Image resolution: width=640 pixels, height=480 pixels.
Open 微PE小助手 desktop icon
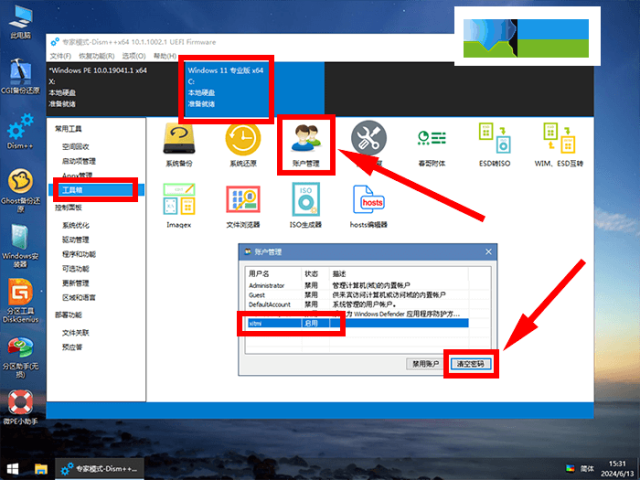coord(20,407)
